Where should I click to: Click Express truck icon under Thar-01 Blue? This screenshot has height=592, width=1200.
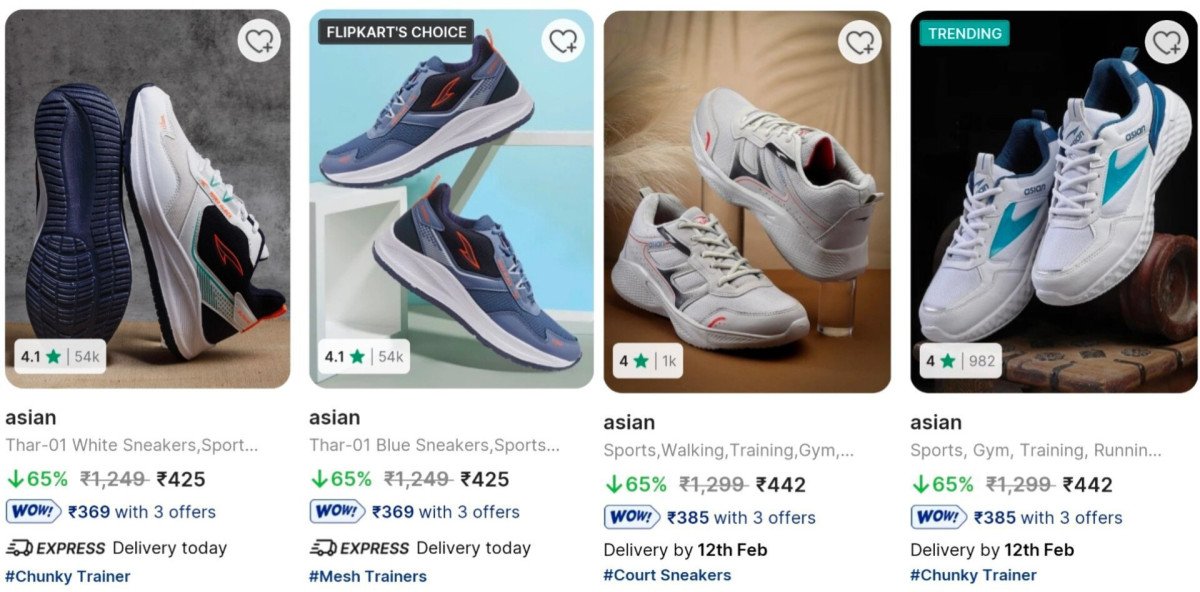click(x=323, y=548)
